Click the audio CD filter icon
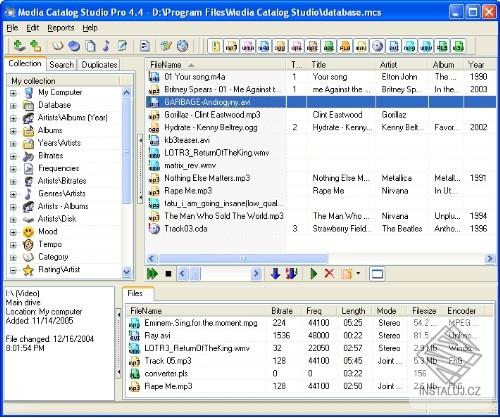Image resolution: width=500 pixels, height=418 pixels. coord(377,46)
